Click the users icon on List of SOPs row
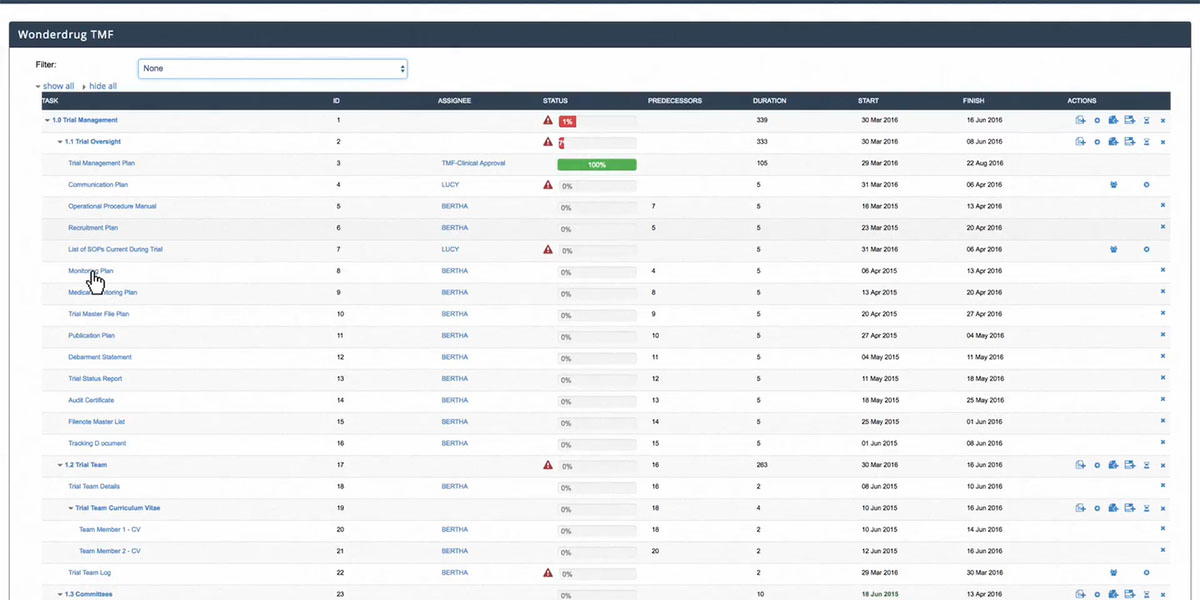1200x600 pixels. pos(1113,248)
